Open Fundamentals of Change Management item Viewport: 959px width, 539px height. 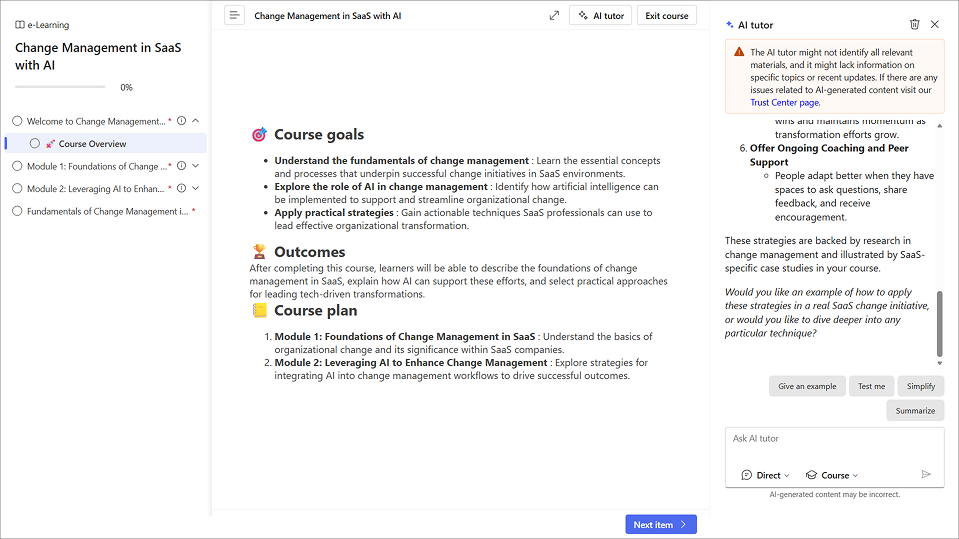point(108,212)
